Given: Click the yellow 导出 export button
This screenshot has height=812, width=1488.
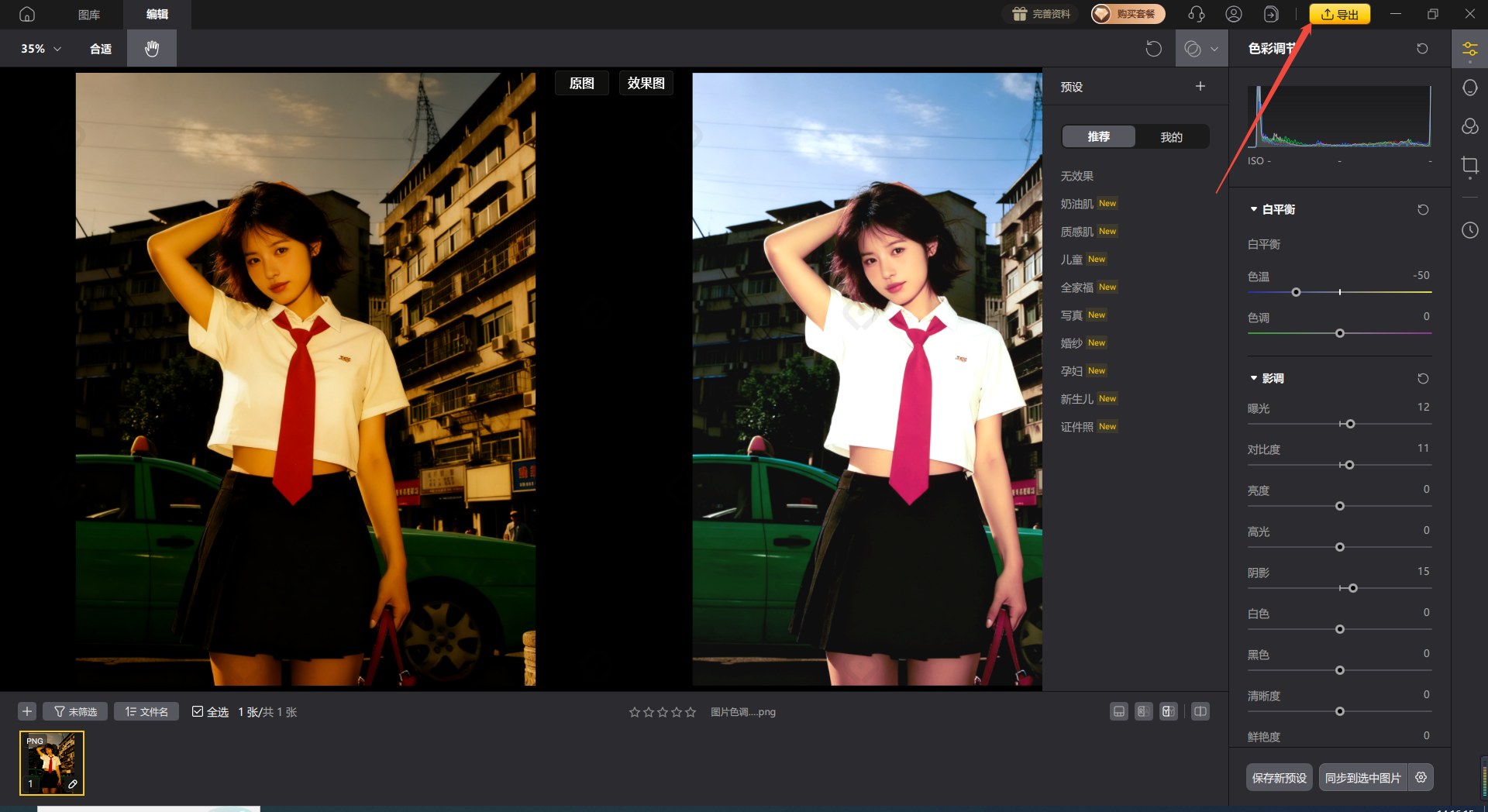Looking at the screenshot, I should coord(1339,14).
